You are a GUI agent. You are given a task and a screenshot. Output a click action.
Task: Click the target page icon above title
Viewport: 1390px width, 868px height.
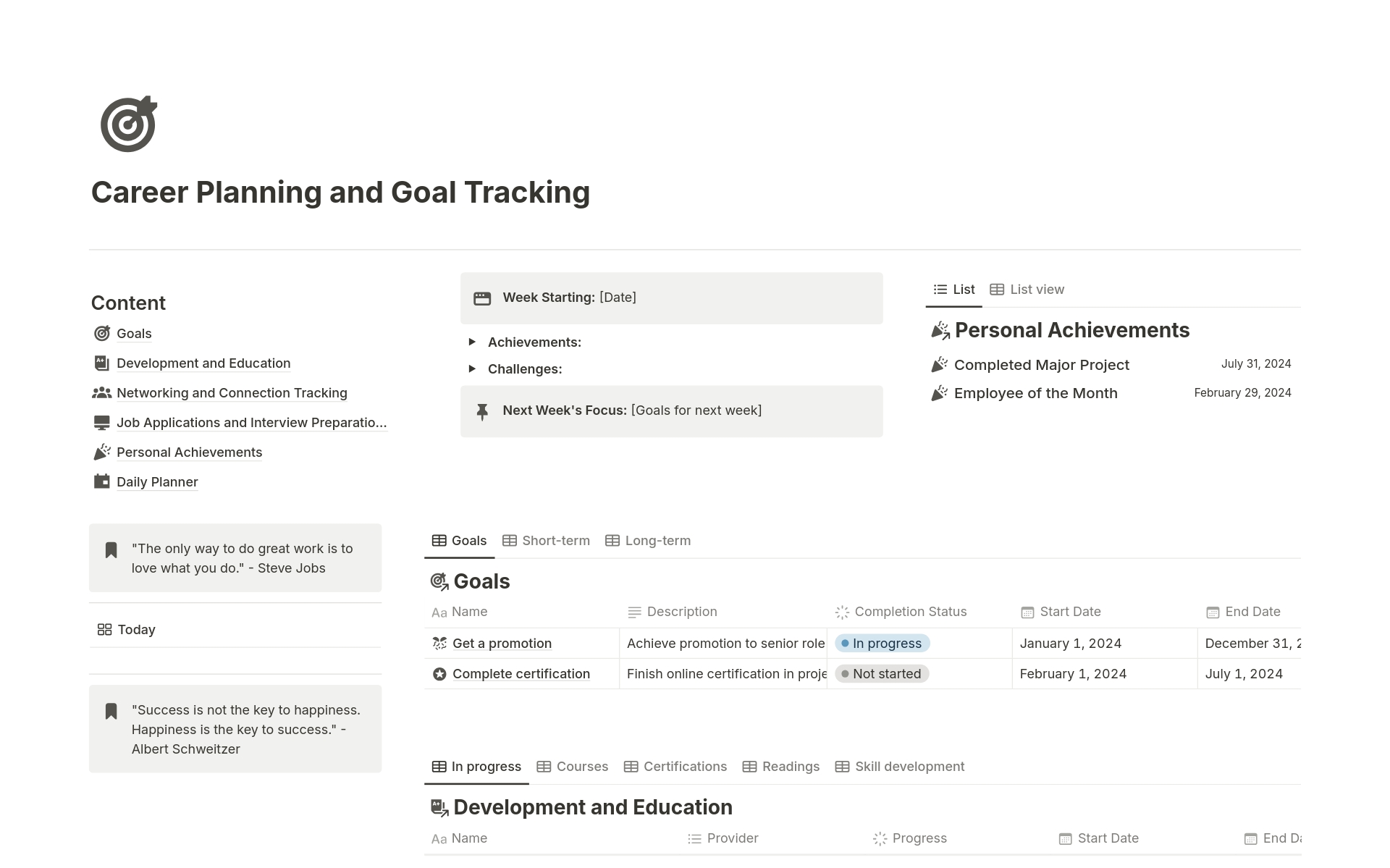click(128, 124)
